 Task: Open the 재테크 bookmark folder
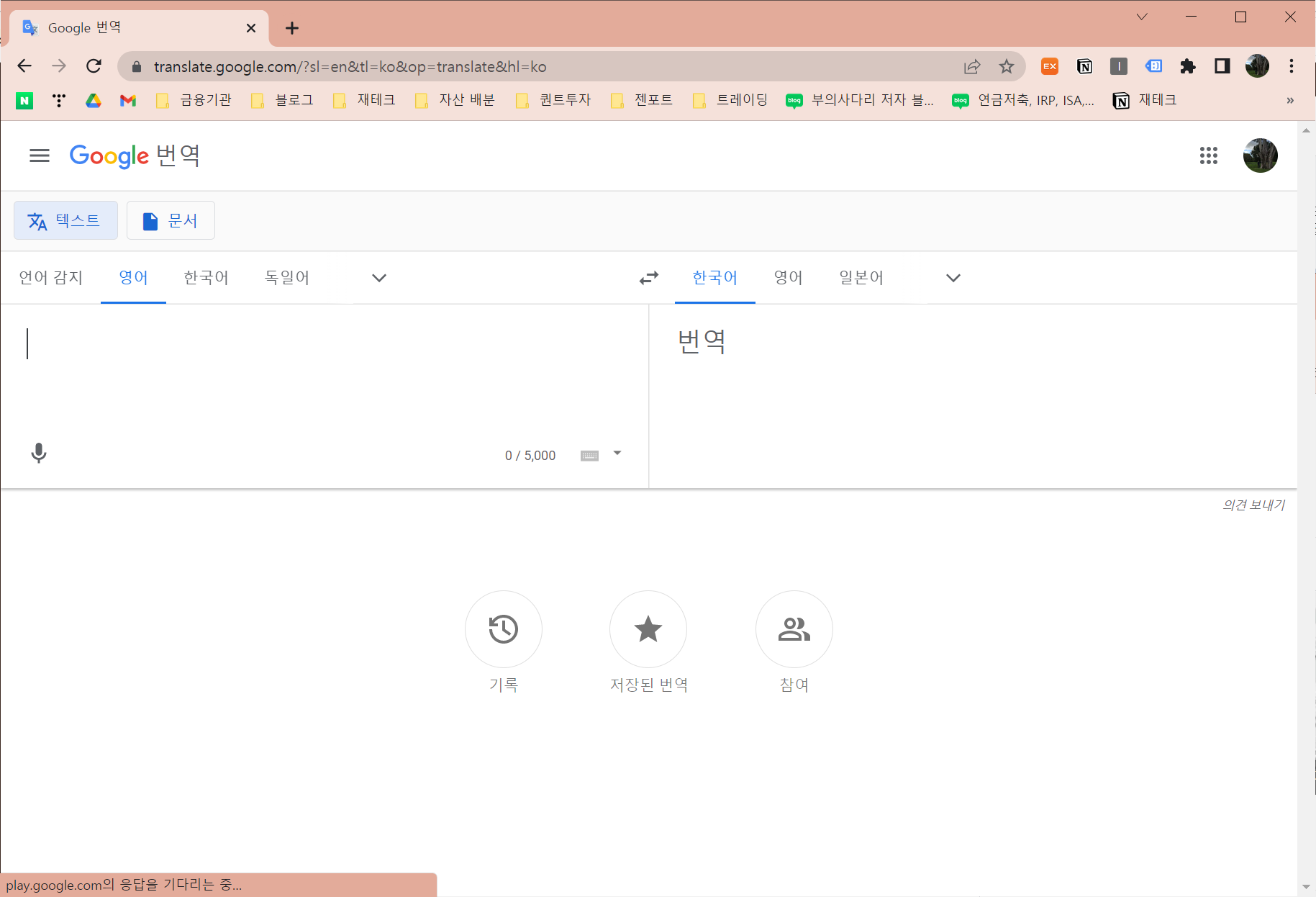click(x=364, y=101)
